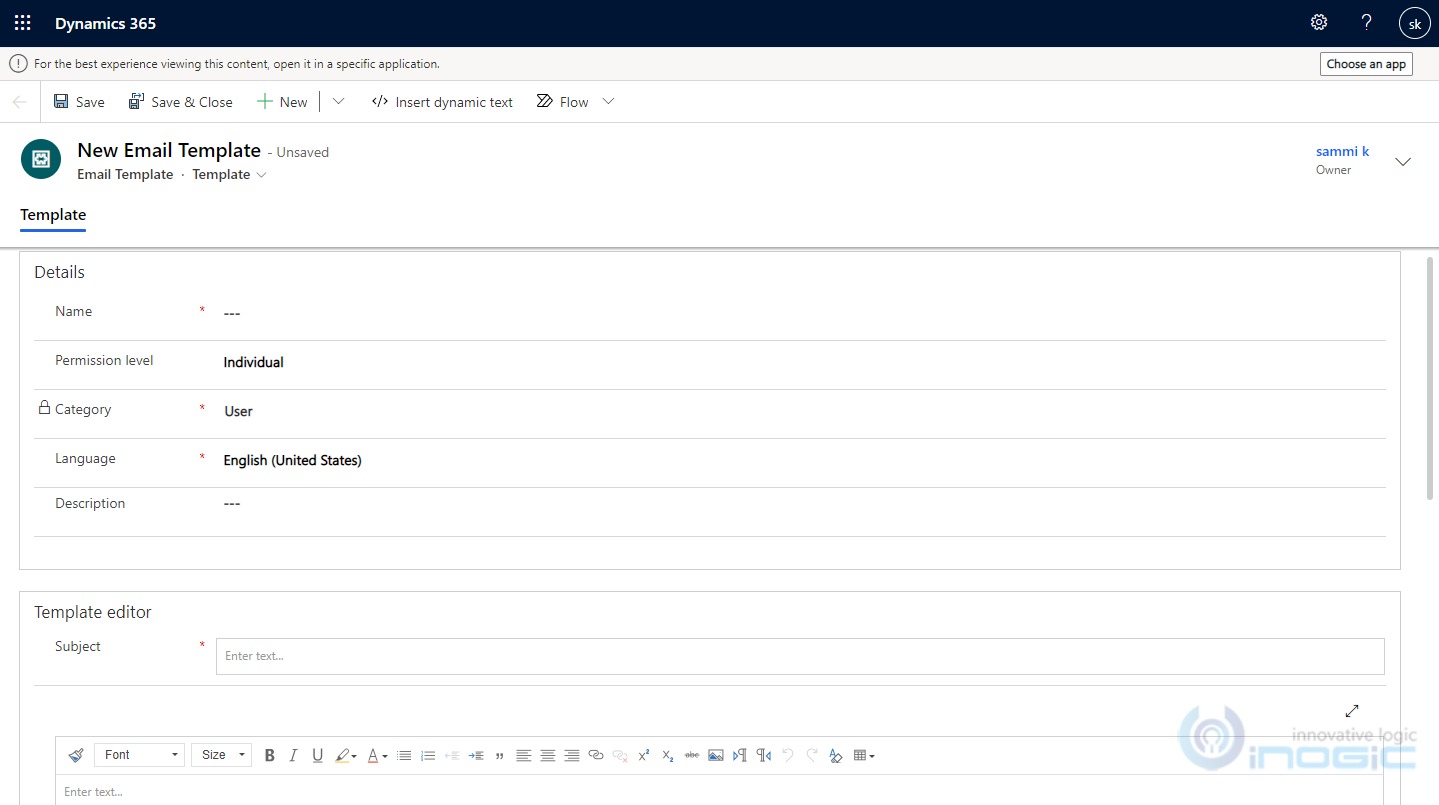Set left-to-right text direction
The image size is (1439, 805).
740,755
